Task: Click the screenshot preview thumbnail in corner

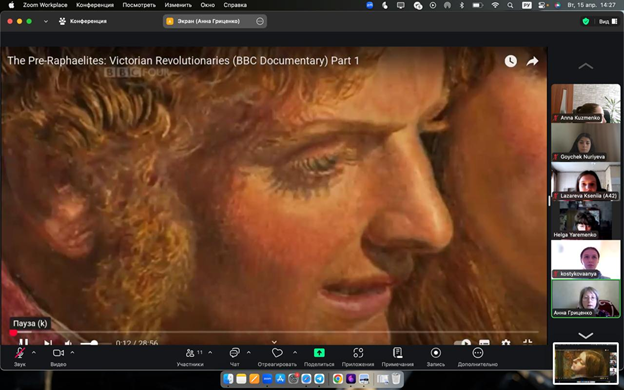Action: click(x=585, y=363)
